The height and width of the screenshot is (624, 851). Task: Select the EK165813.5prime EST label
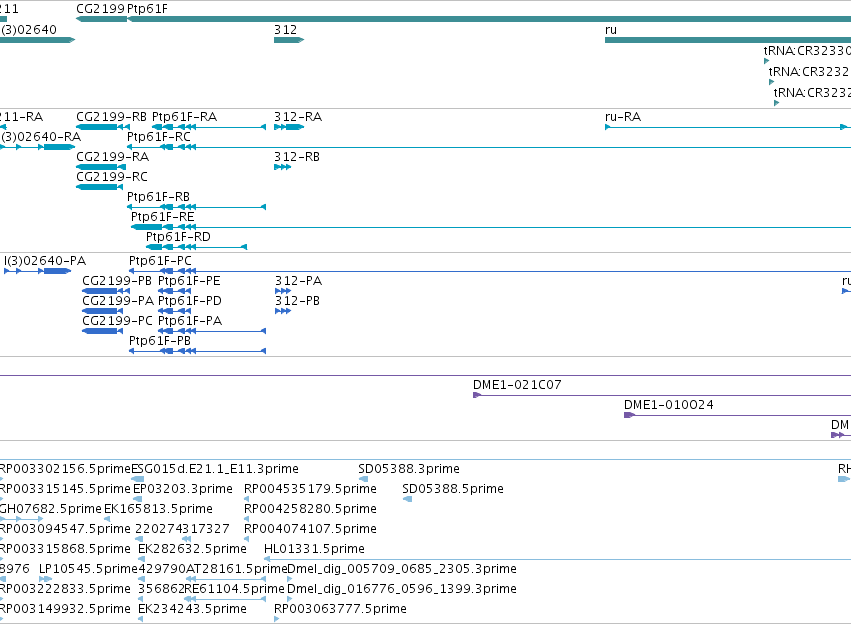tap(158, 509)
